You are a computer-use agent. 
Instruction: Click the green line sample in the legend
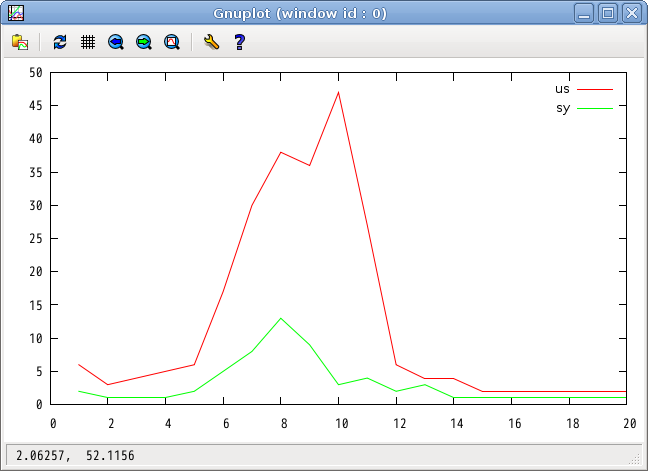(595, 108)
